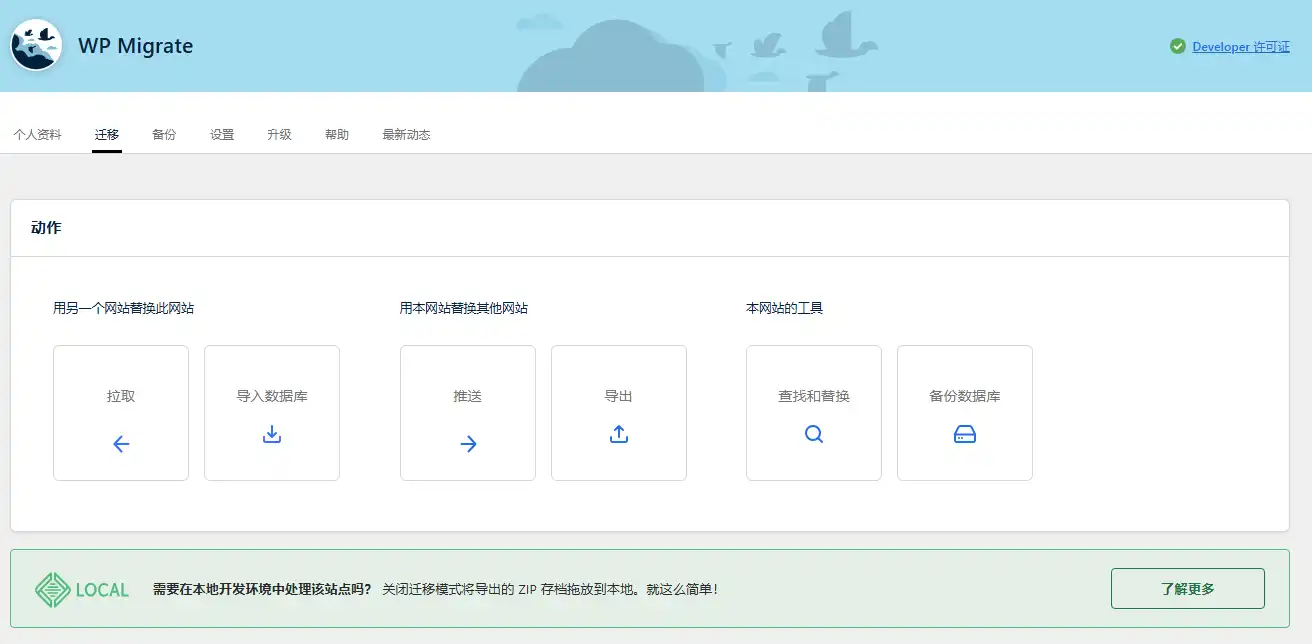This screenshot has width=1312, height=644.
Task: Click the WP Migrate bird logo
Action: 36,44
